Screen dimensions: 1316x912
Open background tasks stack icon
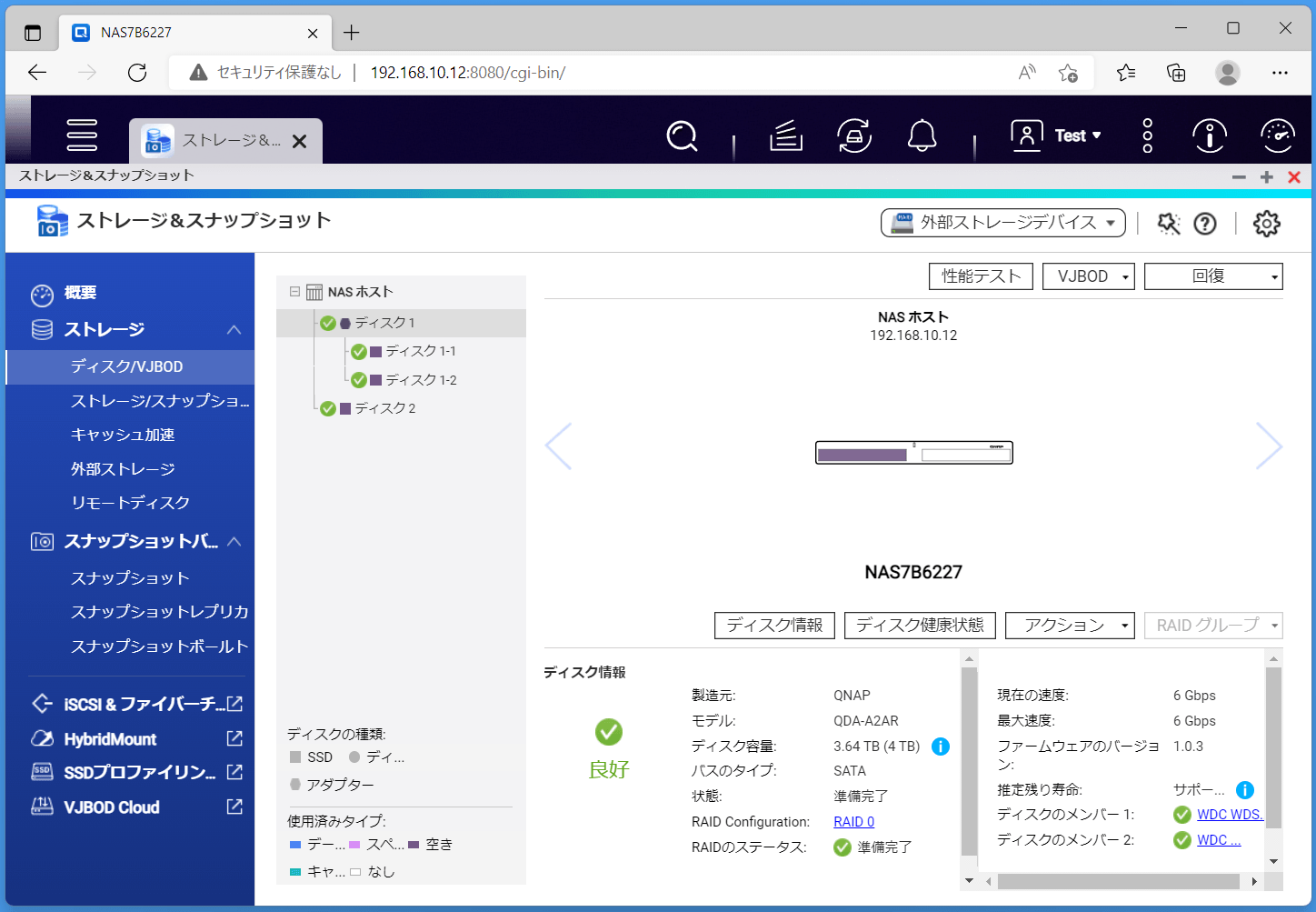click(786, 136)
